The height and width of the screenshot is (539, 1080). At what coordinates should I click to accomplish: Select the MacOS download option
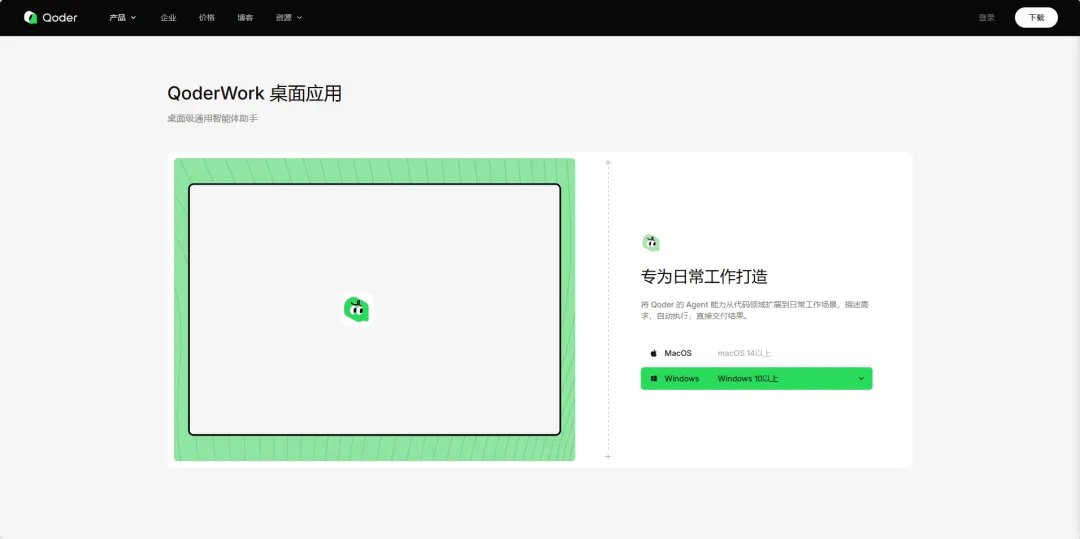(756, 353)
